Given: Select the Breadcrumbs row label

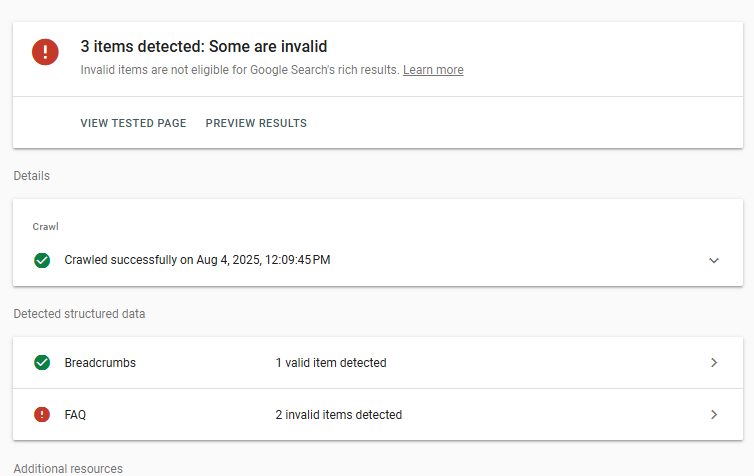Looking at the screenshot, I should click(x=100, y=363).
